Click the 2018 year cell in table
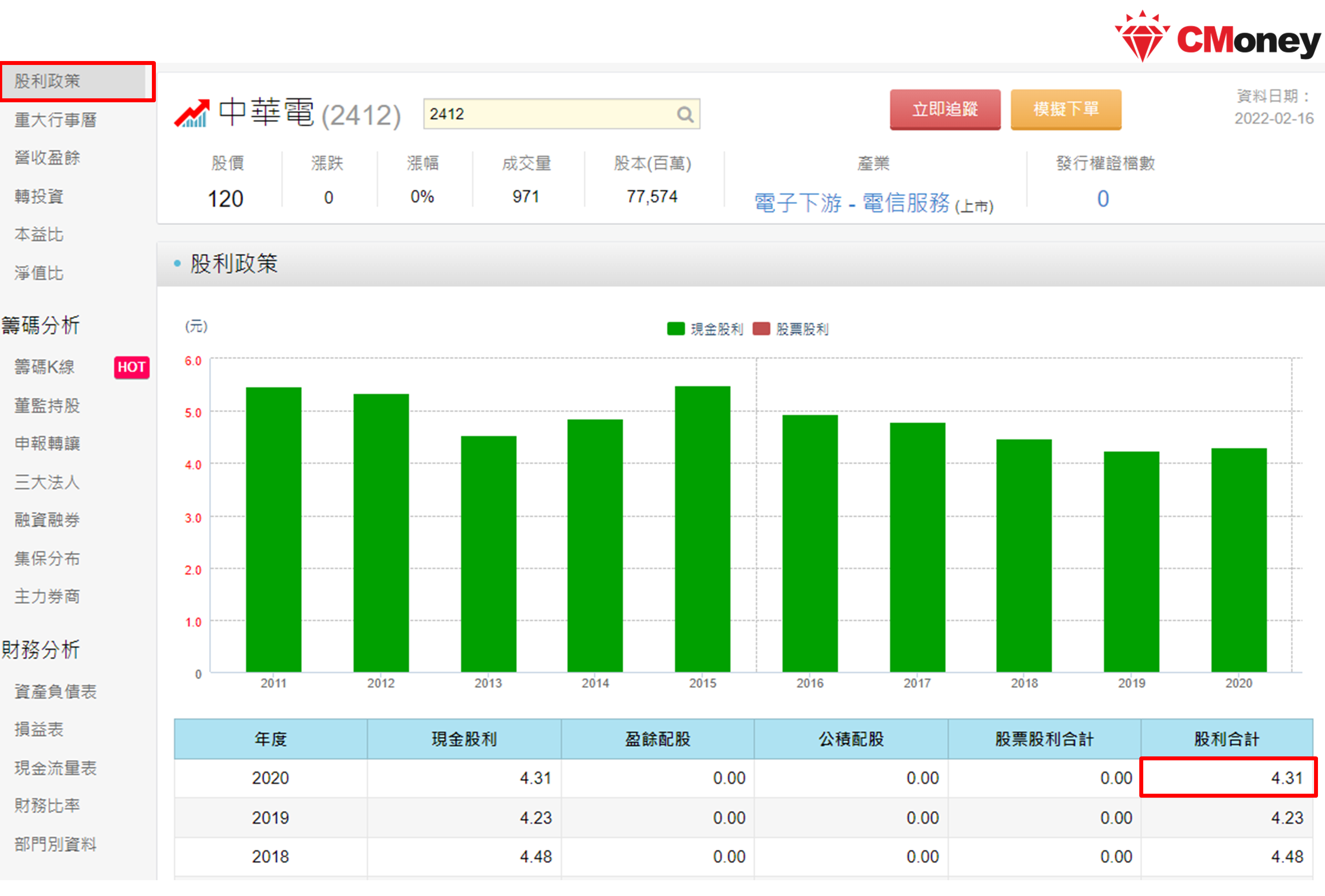The width and height of the screenshot is (1325, 896). click(x=271, y=856)
